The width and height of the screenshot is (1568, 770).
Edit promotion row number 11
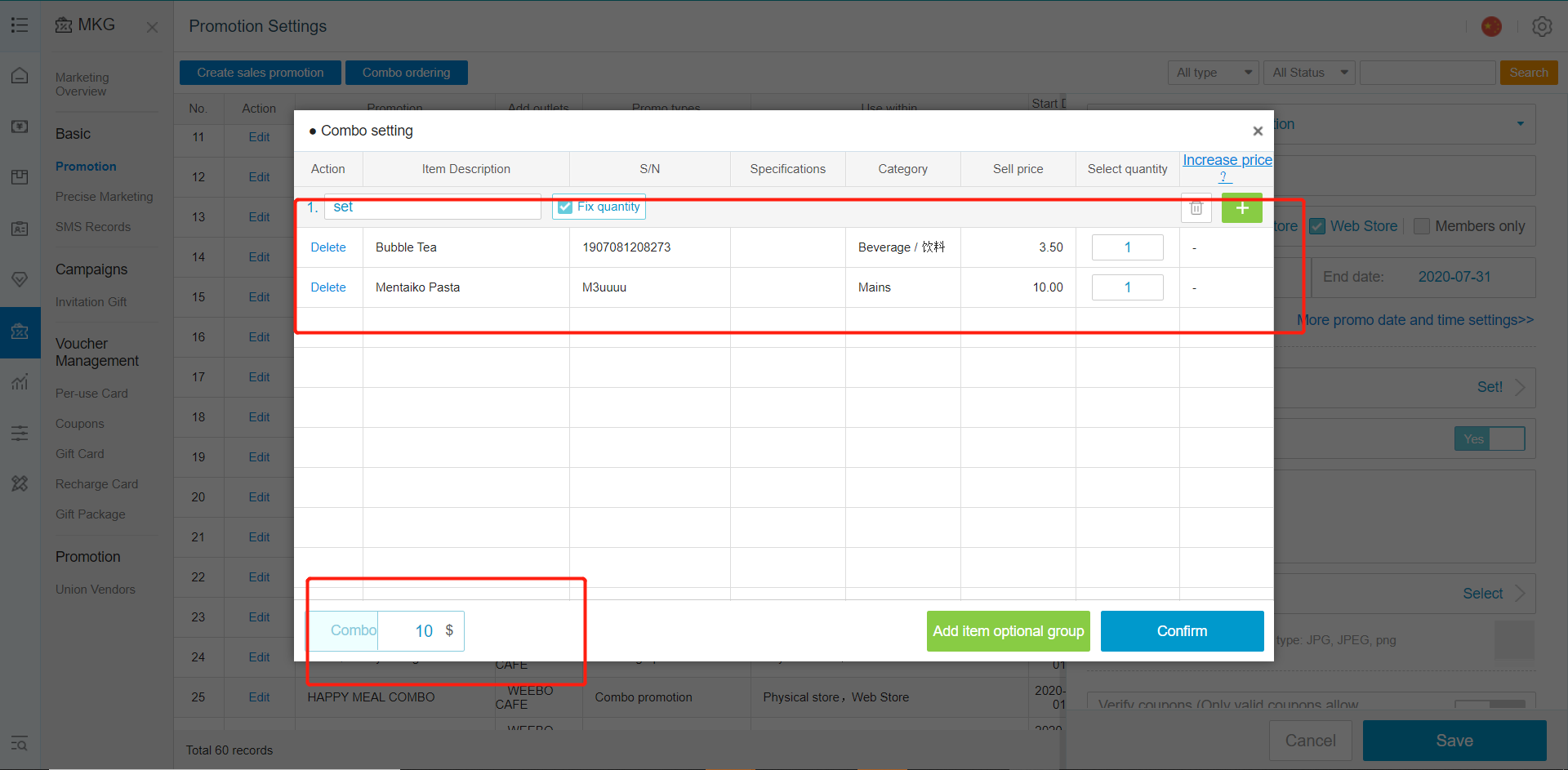259,137
